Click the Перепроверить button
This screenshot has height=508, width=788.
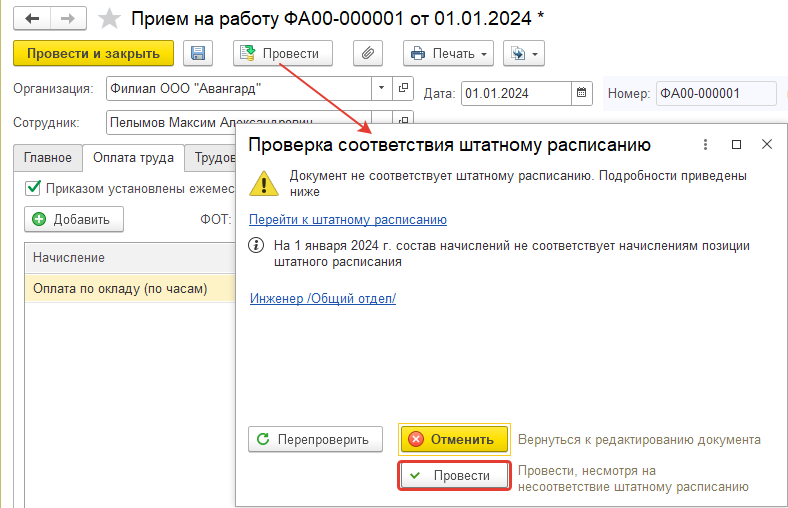315,439
